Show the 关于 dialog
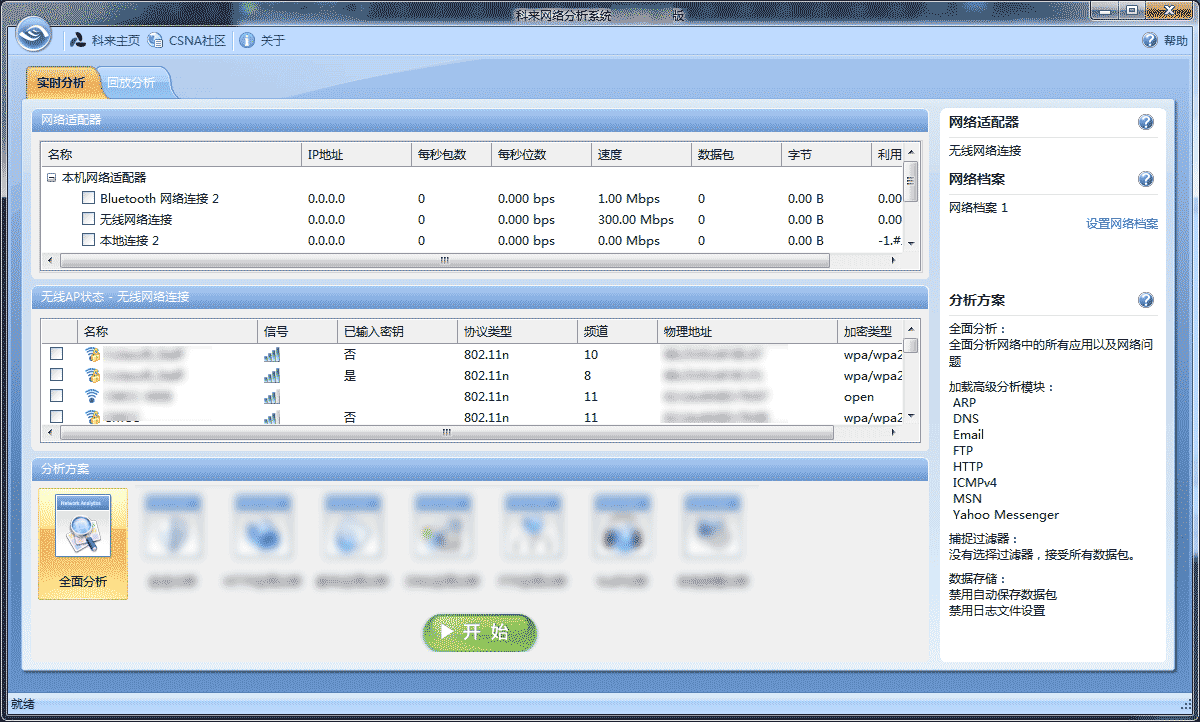 pyautogui.click(x=262, y=41)
